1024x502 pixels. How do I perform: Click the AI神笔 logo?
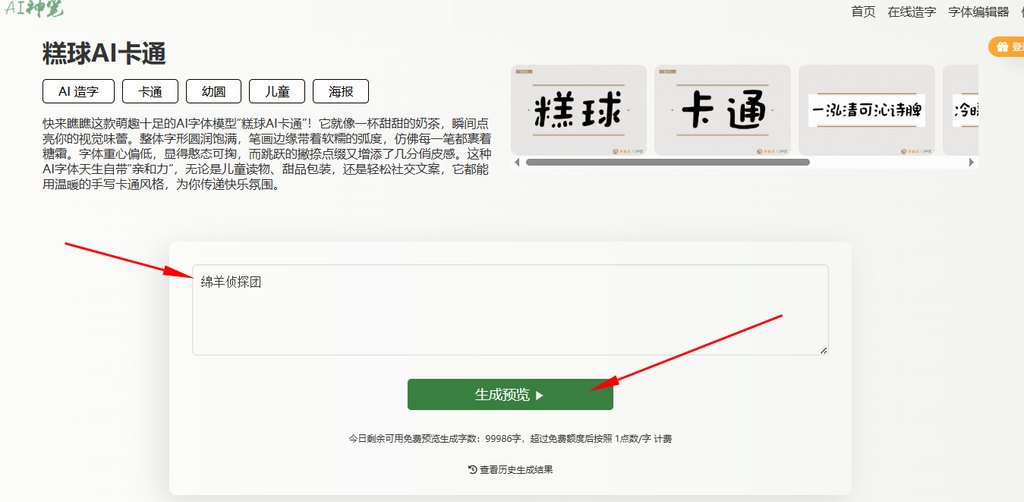[x=33, y=9]
